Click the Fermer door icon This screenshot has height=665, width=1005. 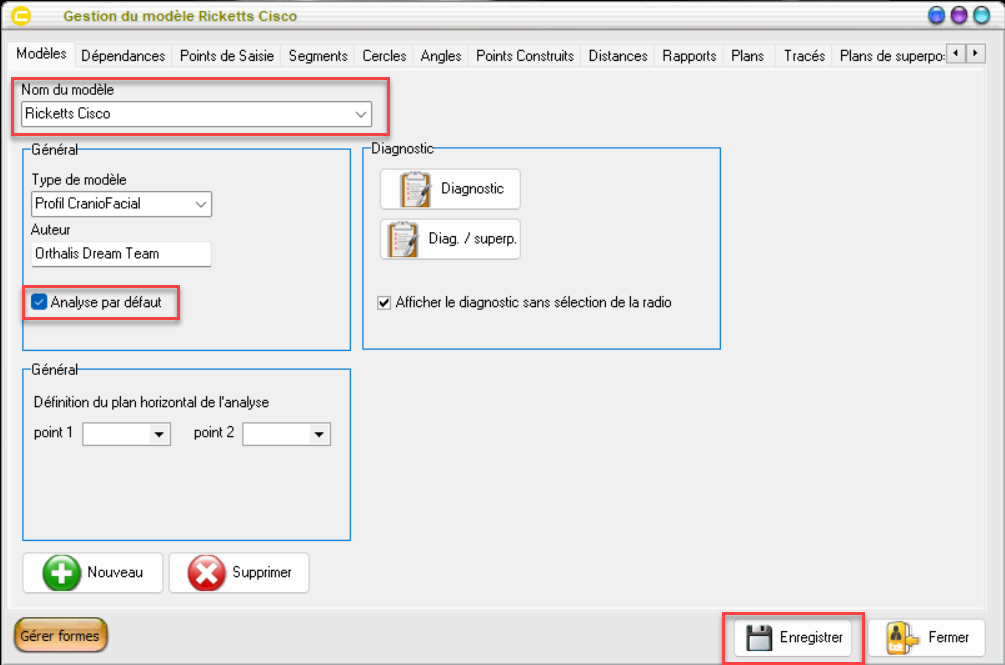point(902,637)
